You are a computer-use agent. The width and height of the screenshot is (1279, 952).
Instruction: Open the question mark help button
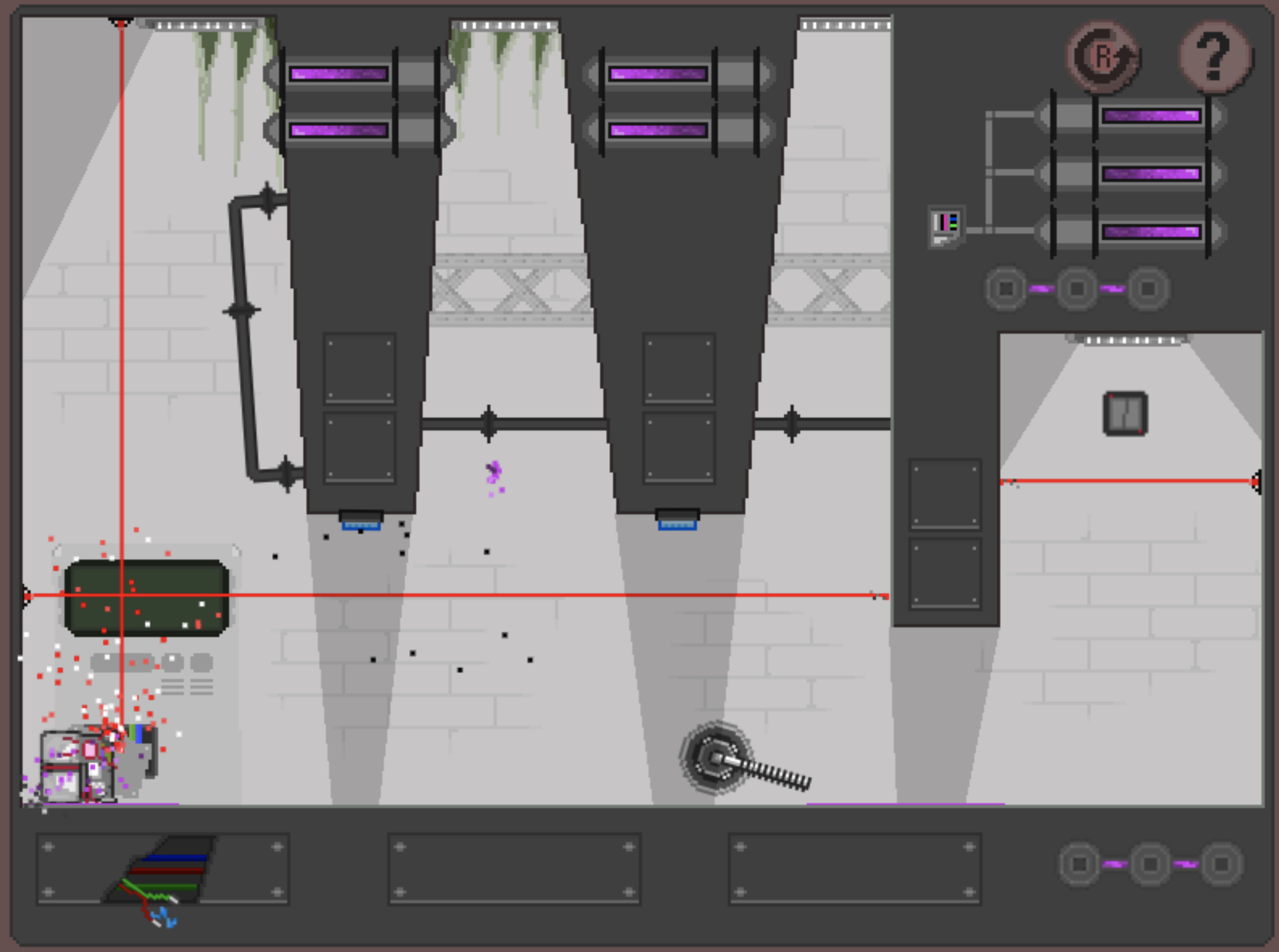click(1215, 57)
